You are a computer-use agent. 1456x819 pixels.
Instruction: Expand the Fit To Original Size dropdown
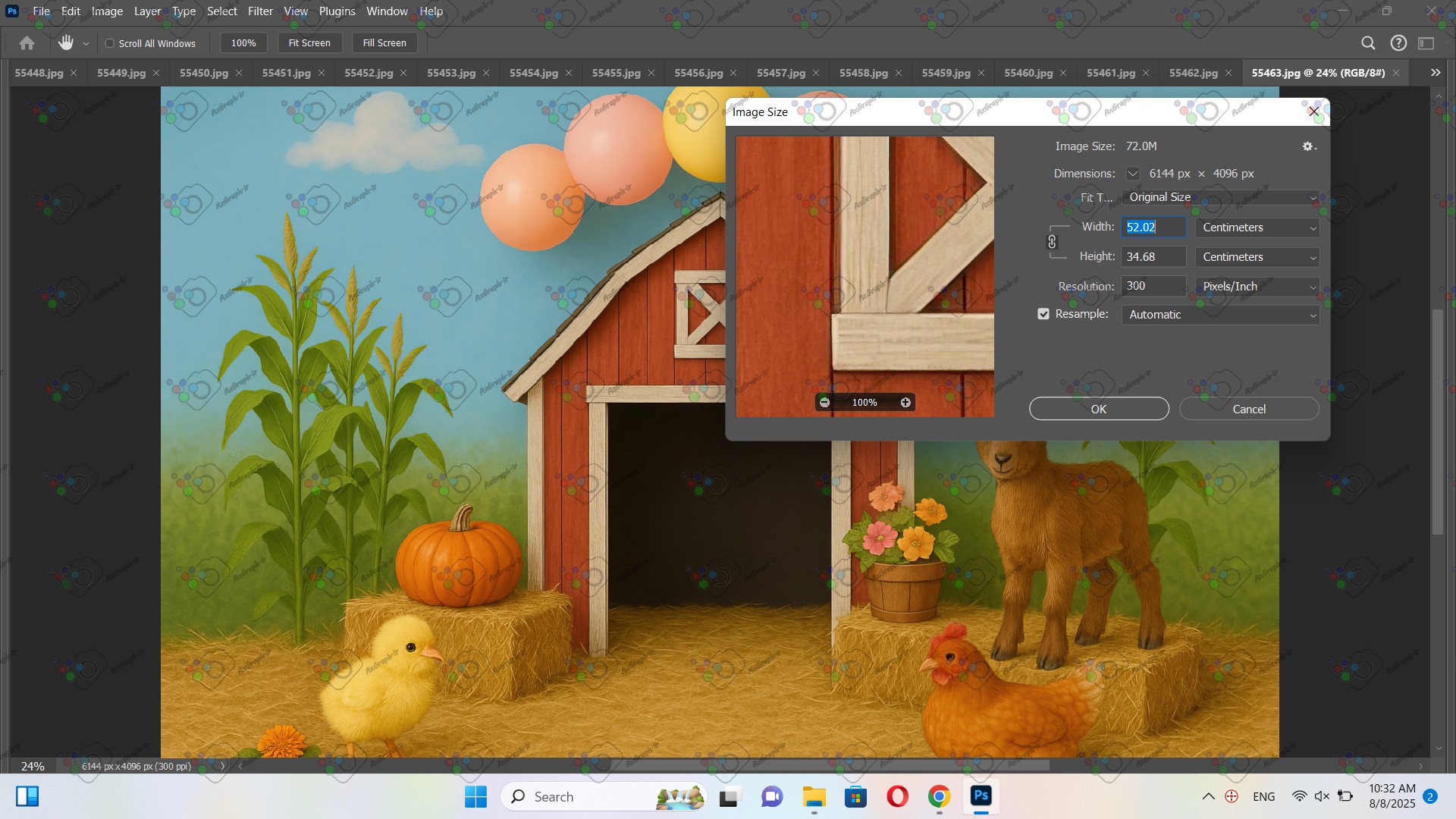[x=1220, y=197]
